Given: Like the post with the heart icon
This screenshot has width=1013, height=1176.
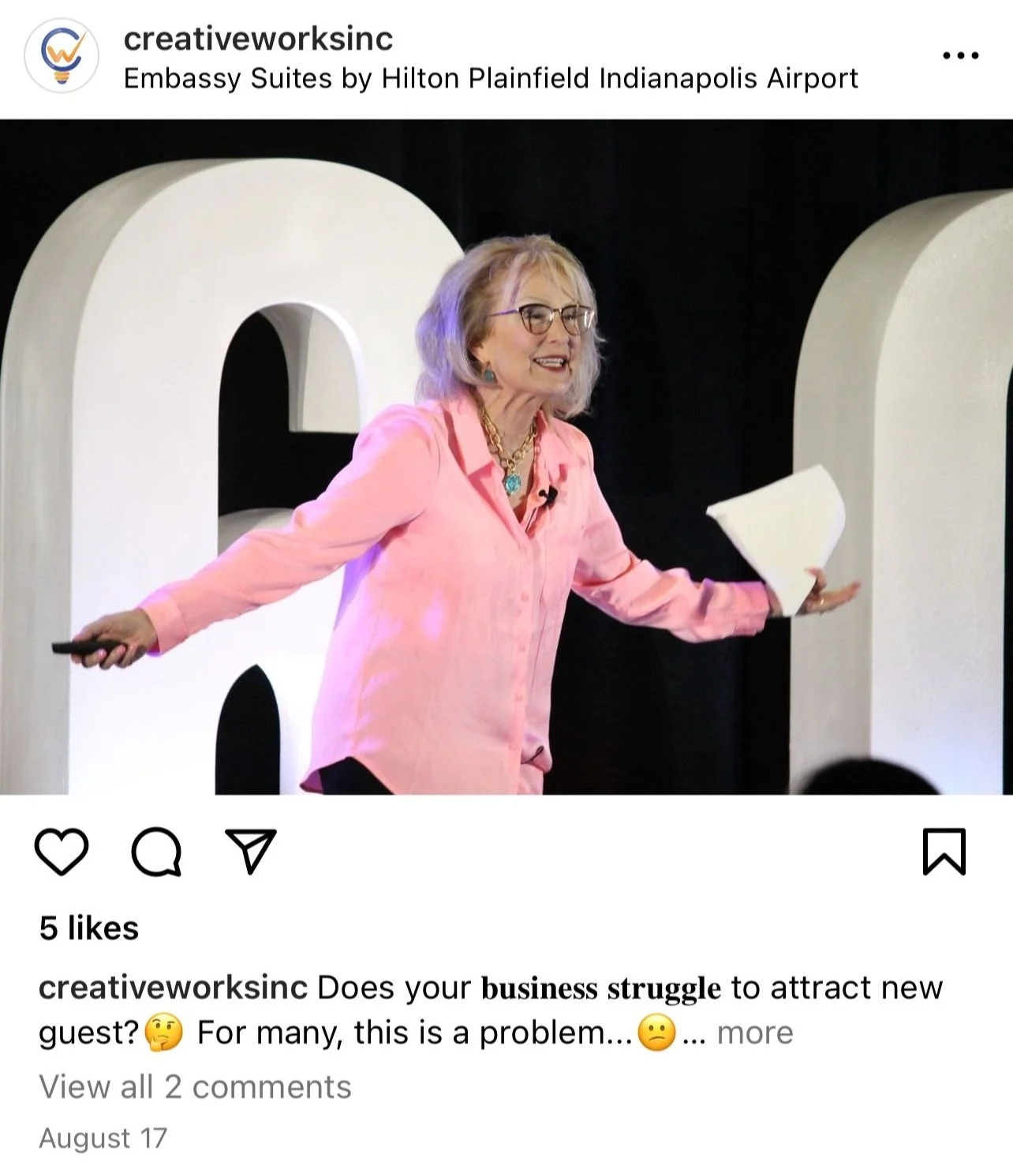Looking at the screenshot, I should click(62, 852).
